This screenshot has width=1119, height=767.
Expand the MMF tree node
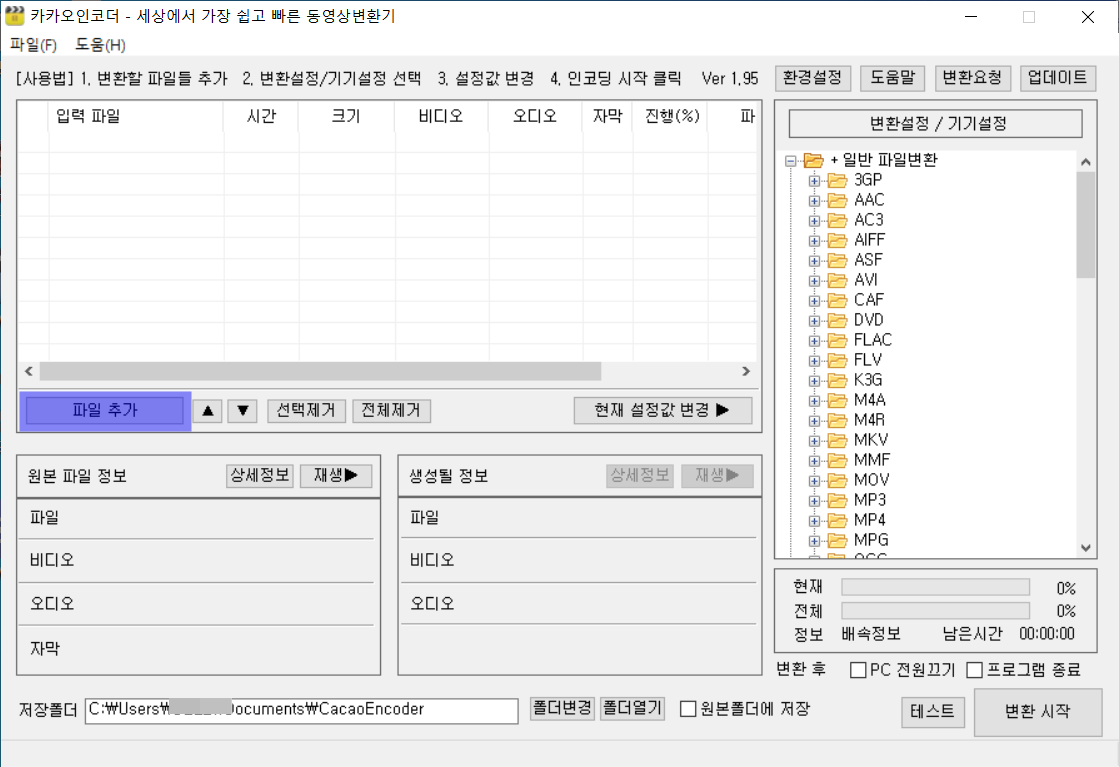pyautogui.click(x=814, y=460)
